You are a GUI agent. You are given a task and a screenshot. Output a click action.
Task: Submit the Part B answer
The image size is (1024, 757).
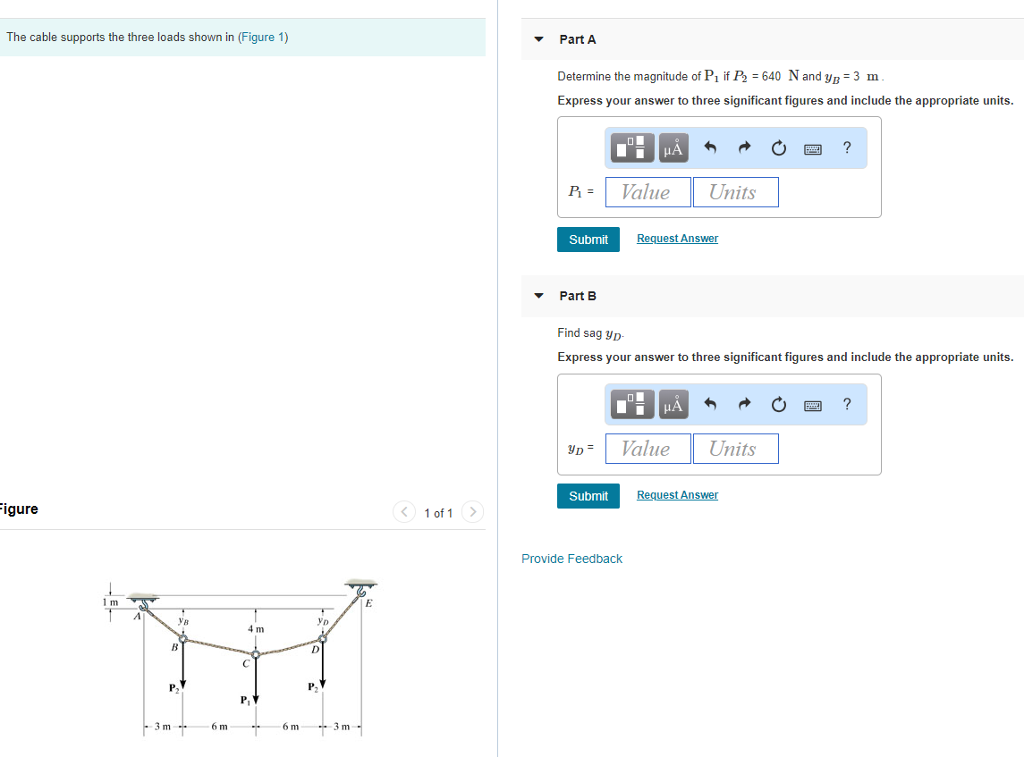[x=588, y=495]
